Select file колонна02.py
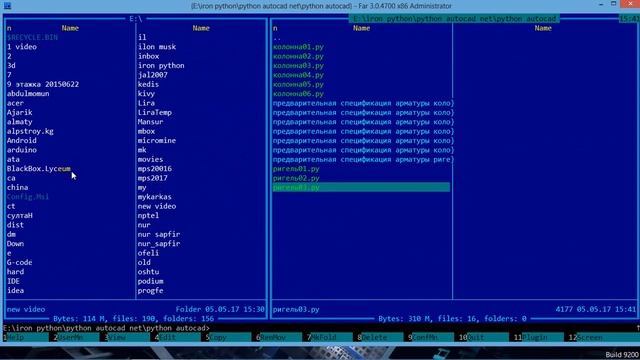640x360 pixels. (298, 56)
